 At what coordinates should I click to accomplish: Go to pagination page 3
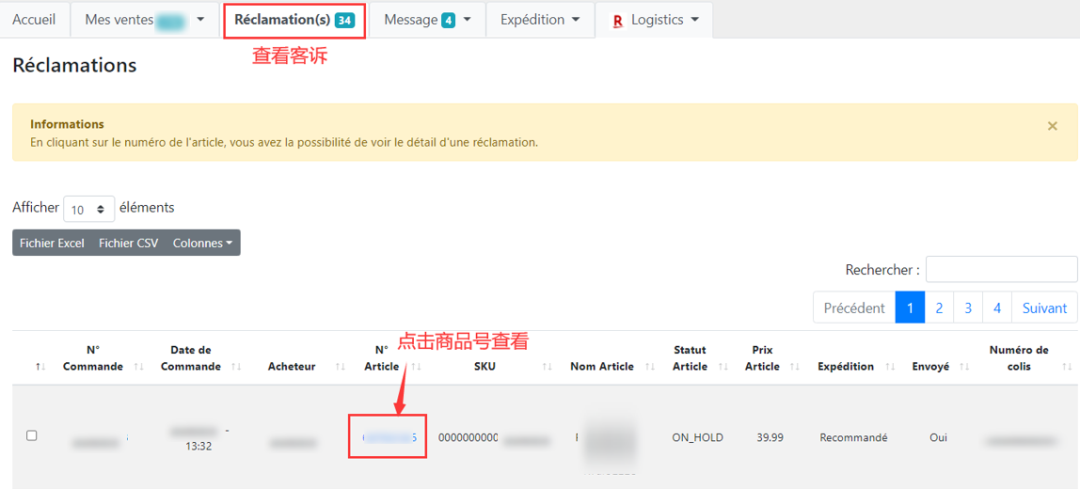pyautogui.click(x=968, y=308)
